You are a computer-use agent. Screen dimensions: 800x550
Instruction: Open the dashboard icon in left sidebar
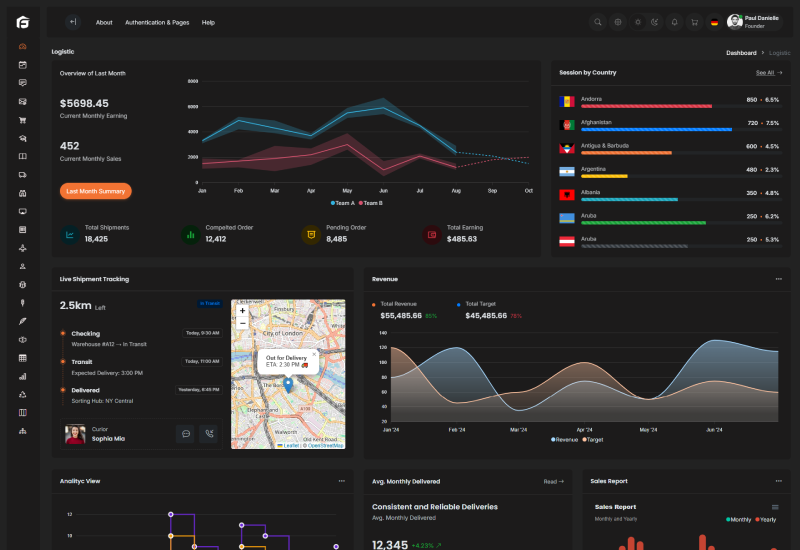22,47
